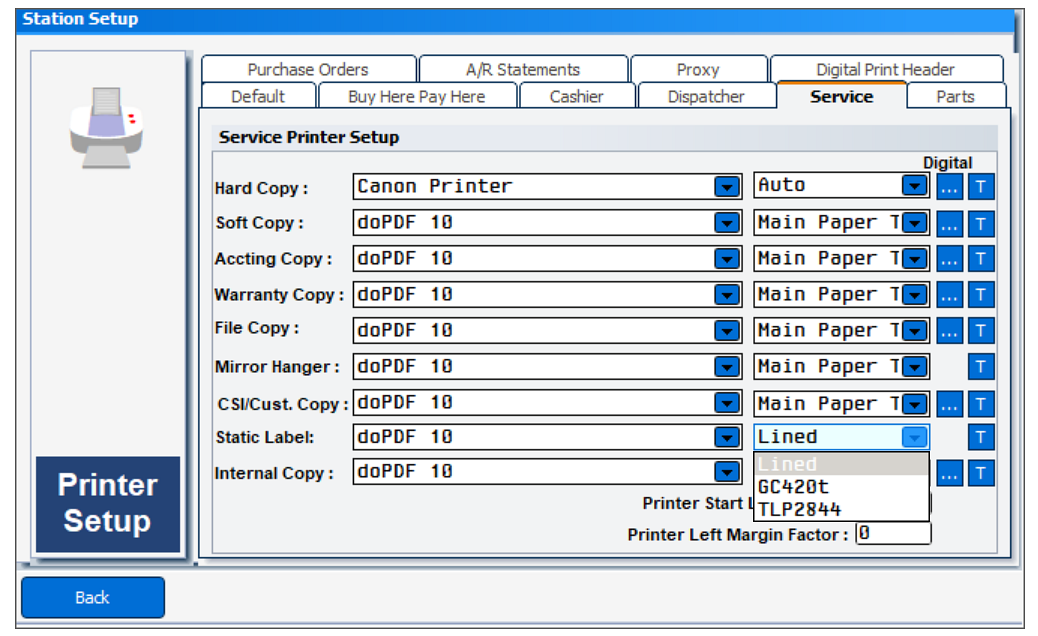Screen dimensions: 1038x636
Task: Open the Hard Copy printer dropdown
Action: [x=727, y=187]
